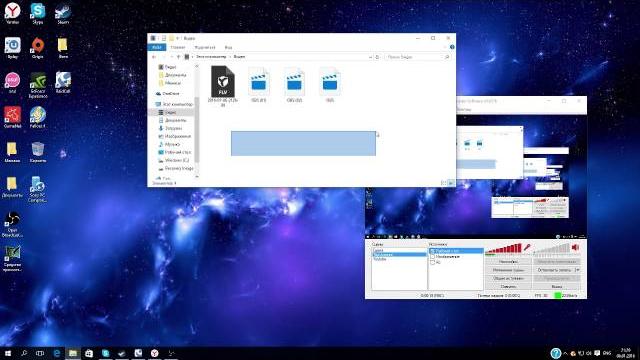The image size is (640, 360).
Task: Select the Open Broadcaster desktop shortcut
Action: (x=12, y=224)
